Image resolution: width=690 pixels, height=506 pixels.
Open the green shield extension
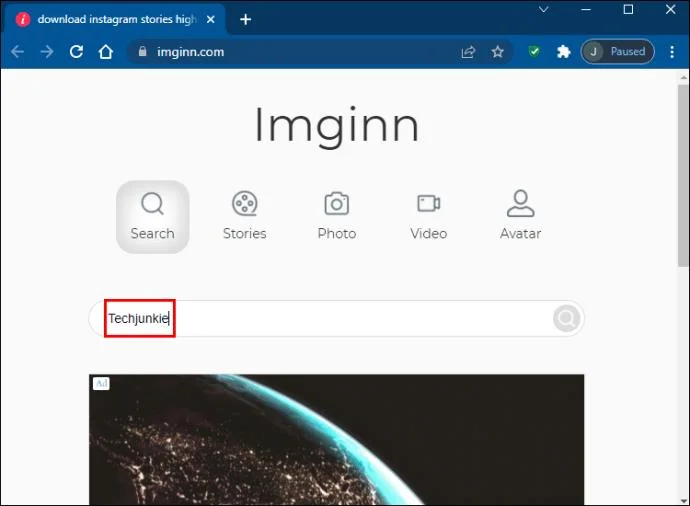(x=534, y=51)
